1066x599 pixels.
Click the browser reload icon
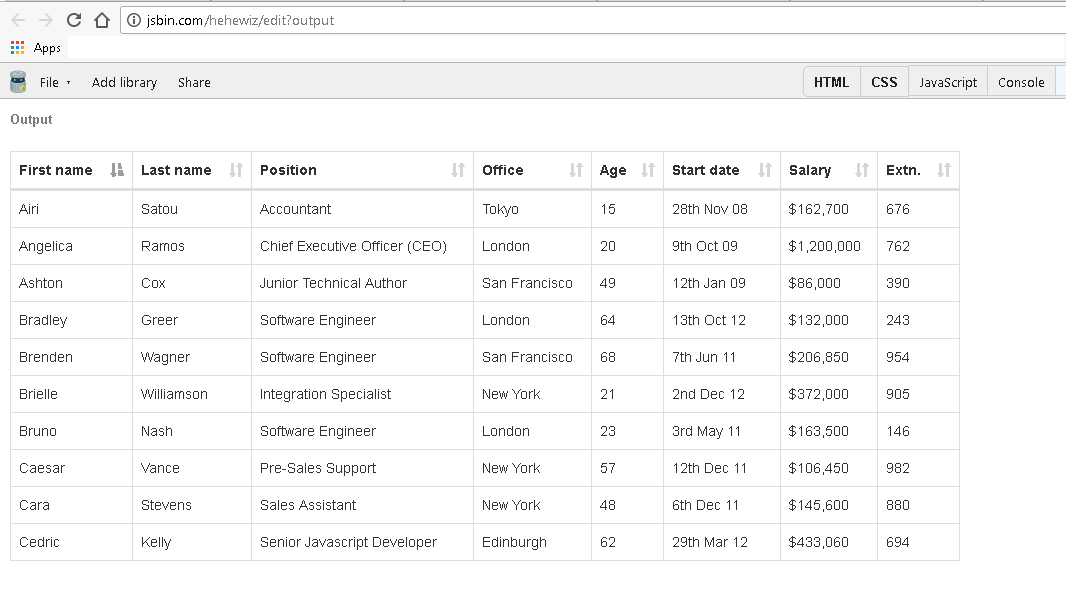pos(73,20)
